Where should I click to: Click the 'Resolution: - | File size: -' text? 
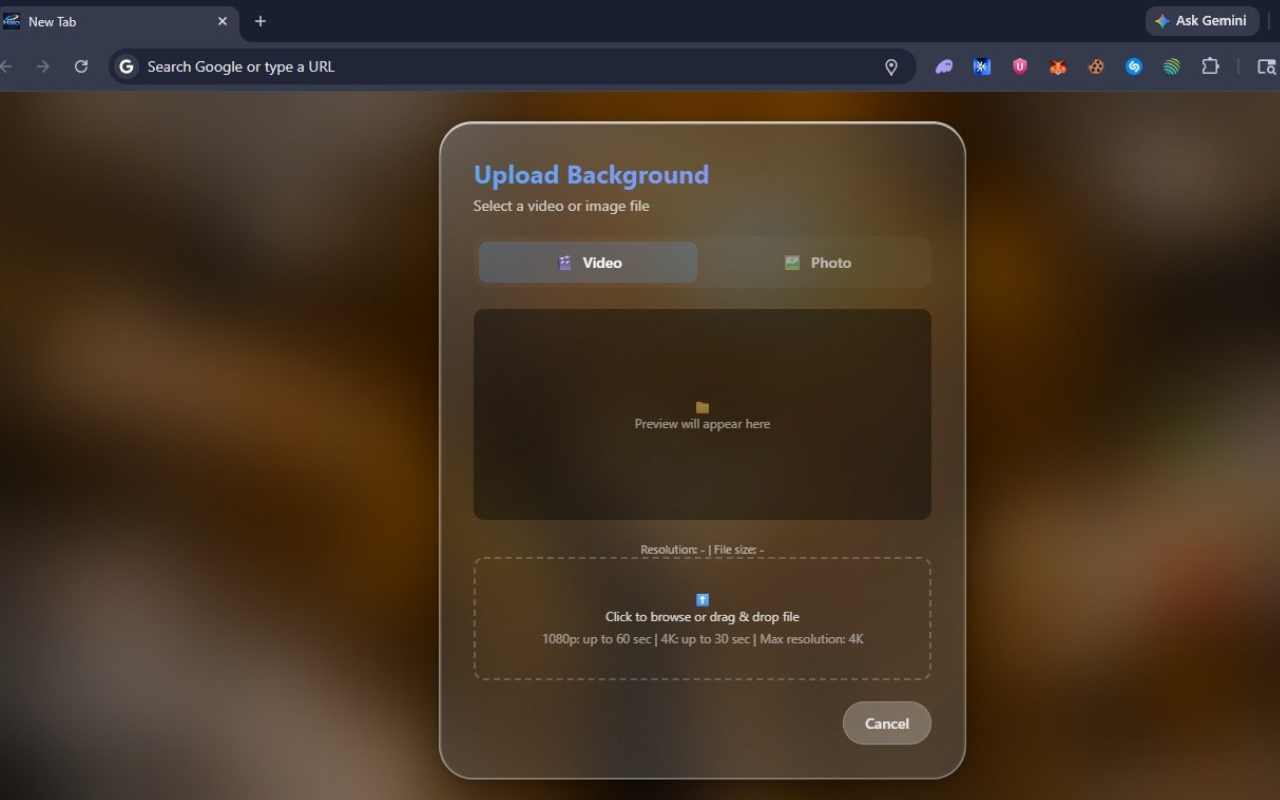click(702, 550)
